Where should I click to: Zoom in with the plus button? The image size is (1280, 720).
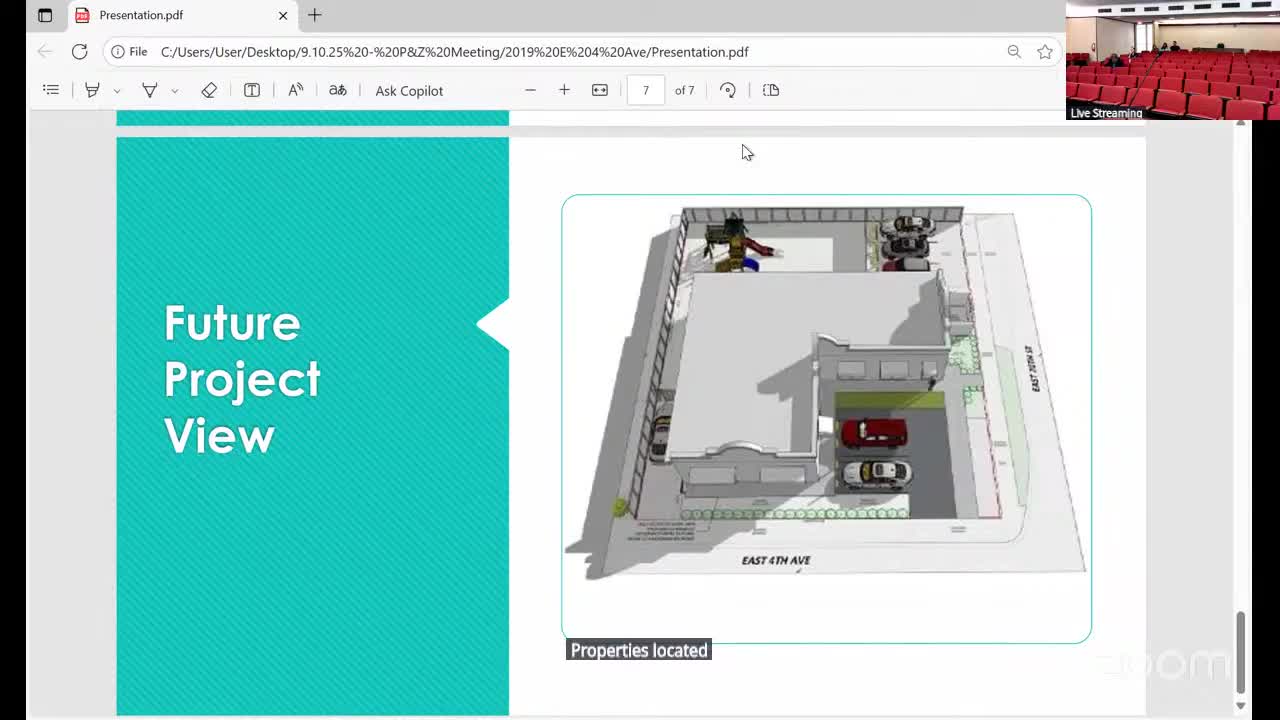pos(564,90)
